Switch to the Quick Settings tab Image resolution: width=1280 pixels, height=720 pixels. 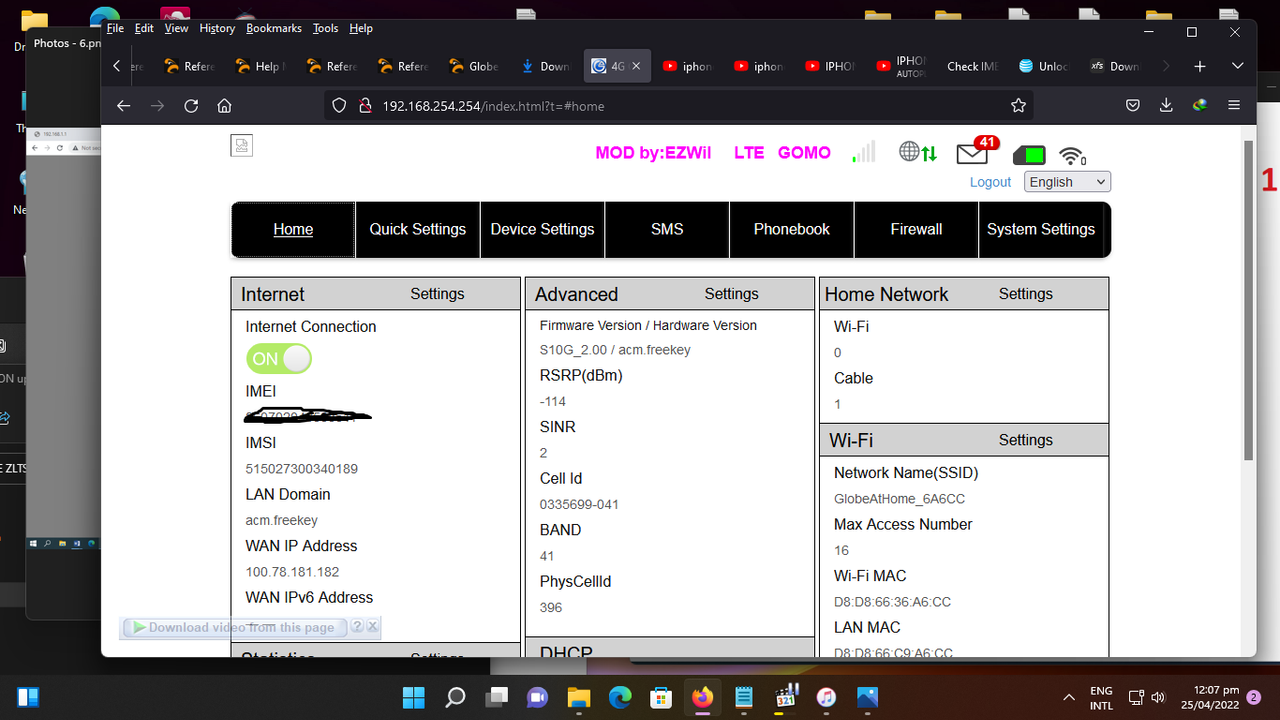[417, 229]
